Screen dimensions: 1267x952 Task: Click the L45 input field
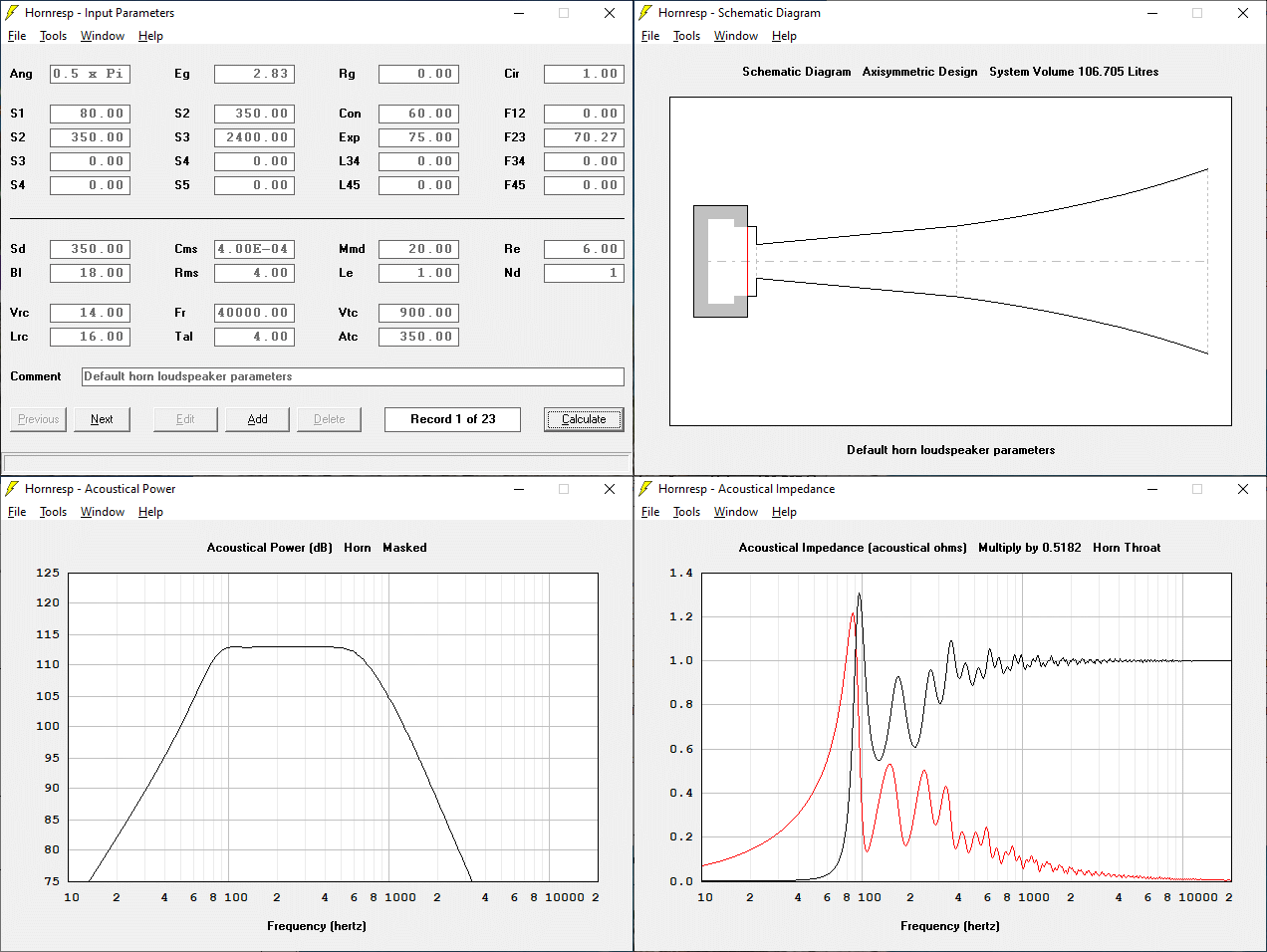(418, 185)
